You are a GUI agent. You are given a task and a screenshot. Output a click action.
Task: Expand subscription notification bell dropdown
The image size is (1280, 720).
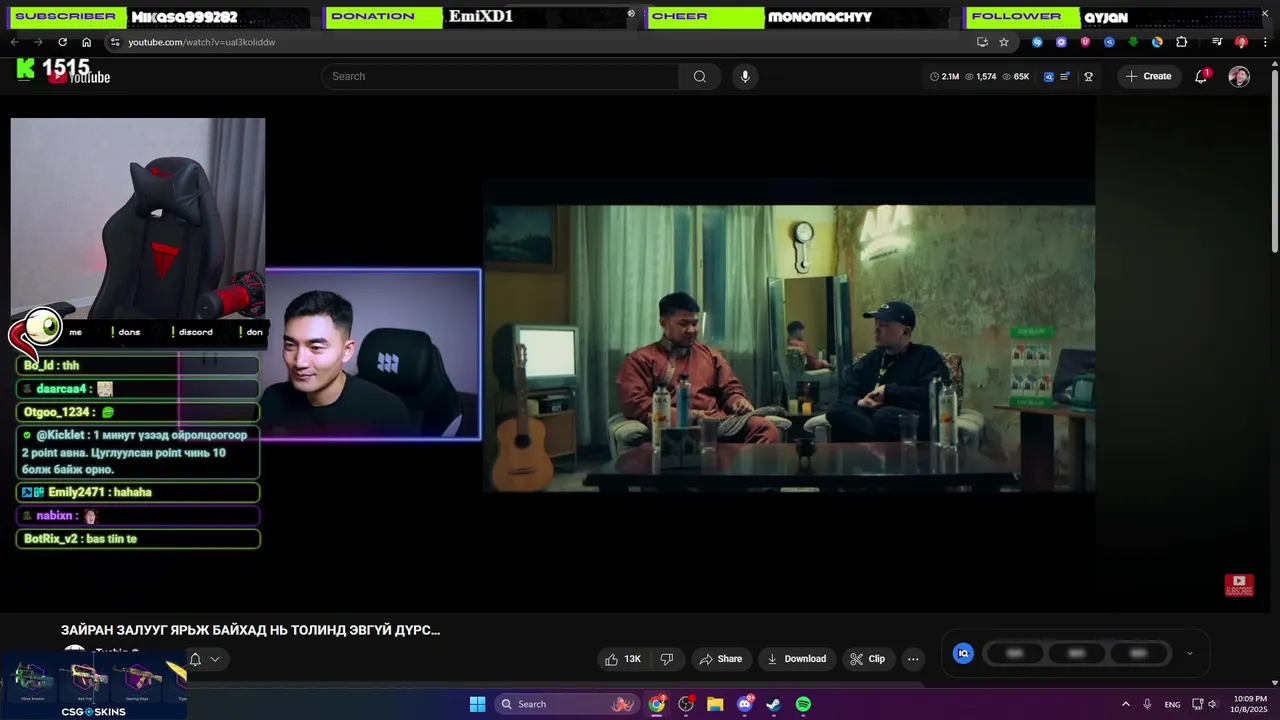tap(204, 659)
